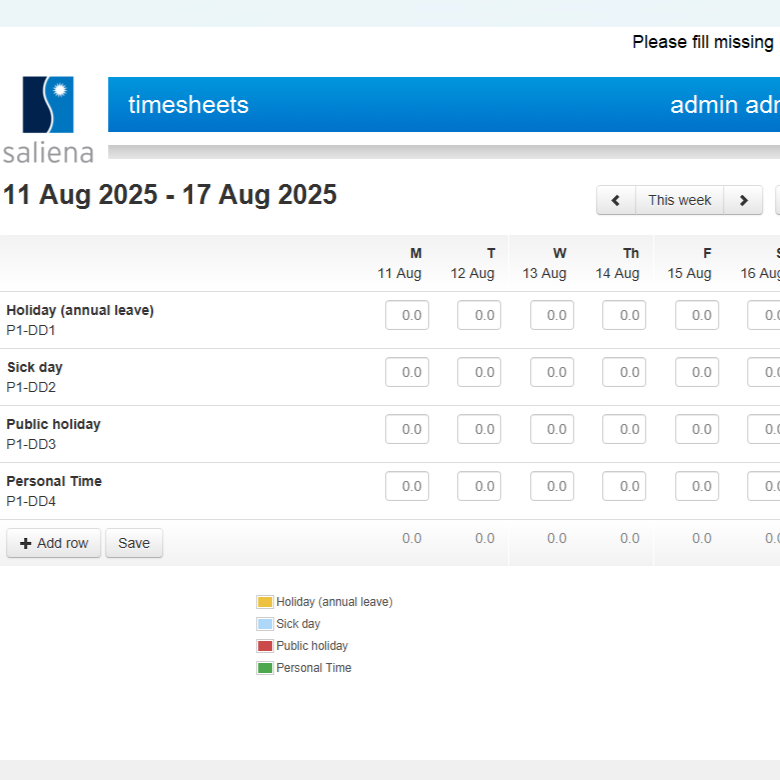The image size is (780, 780).
Task: Select the Personal Time row title
Action: (54, 481)
